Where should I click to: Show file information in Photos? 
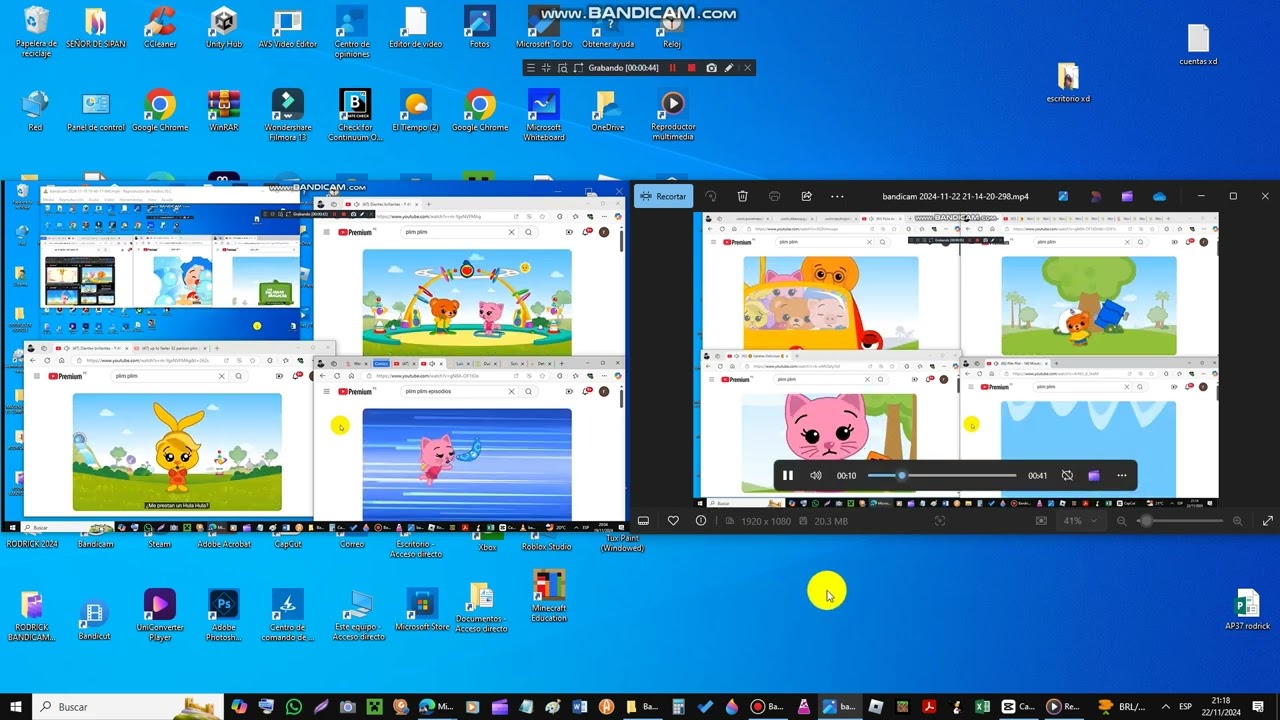701,521
